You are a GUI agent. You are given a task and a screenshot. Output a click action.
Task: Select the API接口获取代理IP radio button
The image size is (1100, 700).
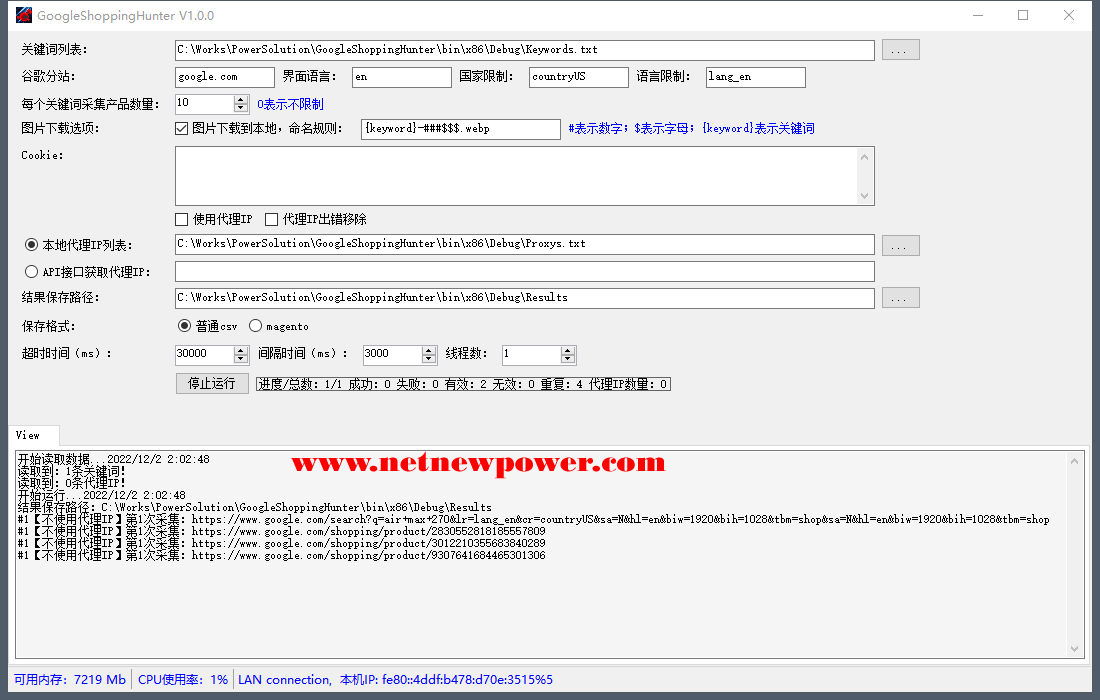coord(32,271)
